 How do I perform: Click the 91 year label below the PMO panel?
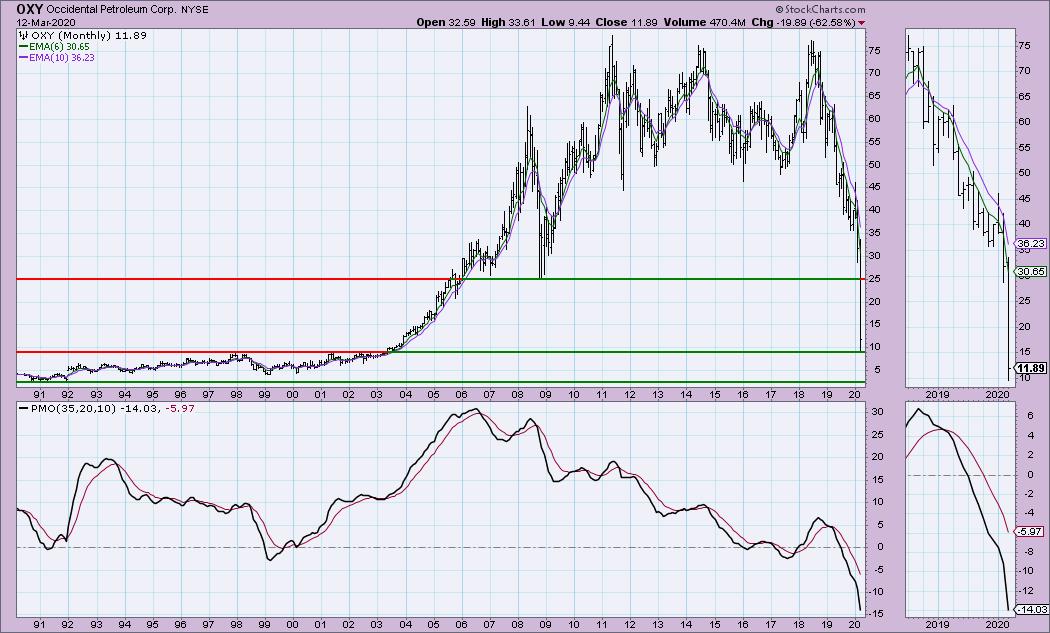coord(40,624)
